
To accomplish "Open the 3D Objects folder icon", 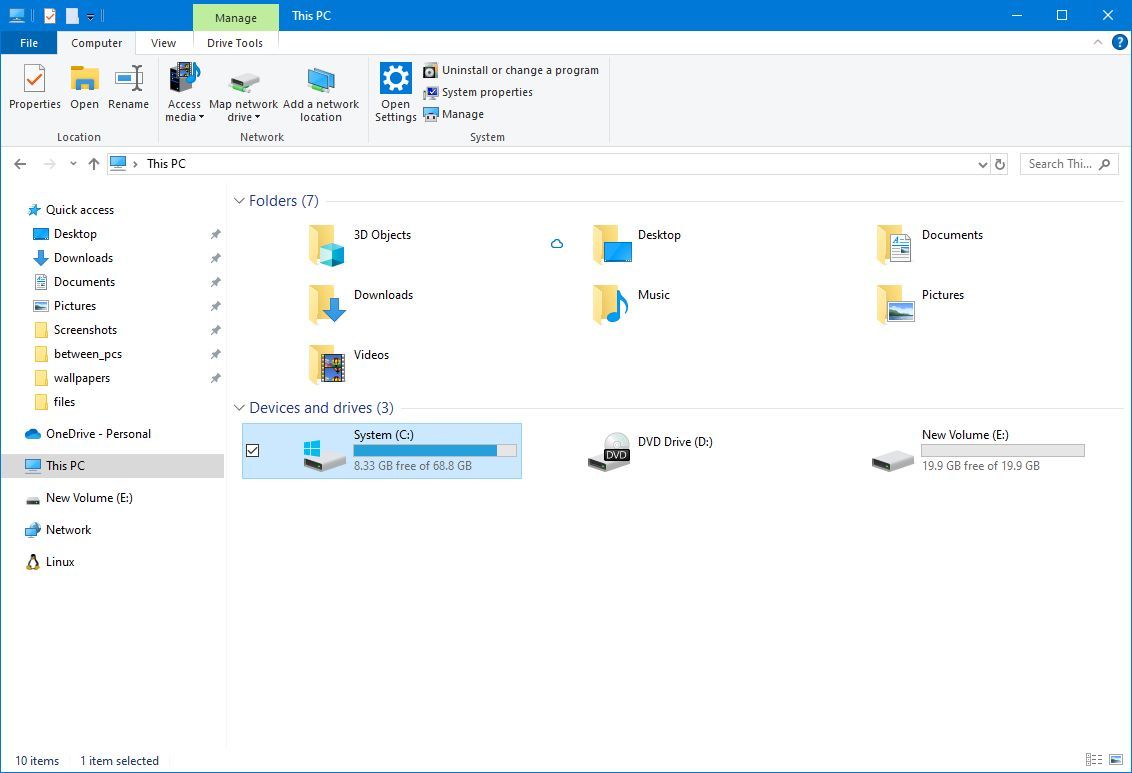I will tap(326, 245).
